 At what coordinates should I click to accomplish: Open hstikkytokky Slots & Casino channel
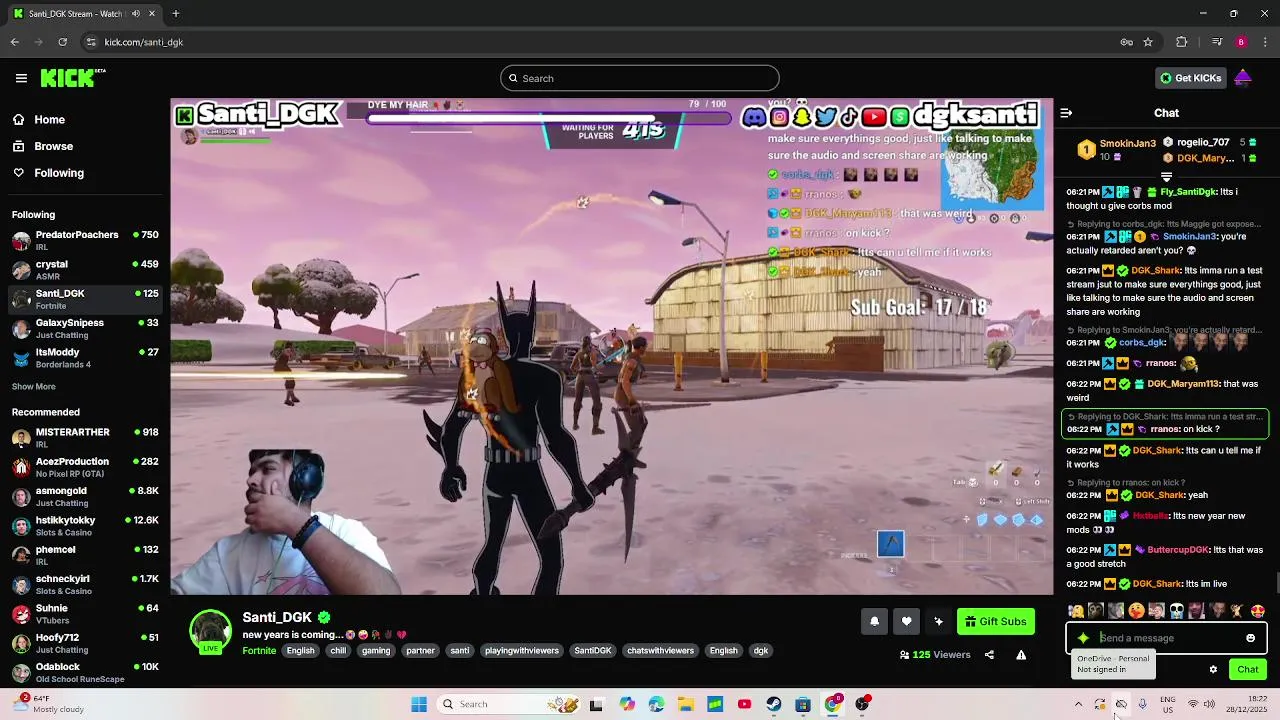[x=85, y=526]
